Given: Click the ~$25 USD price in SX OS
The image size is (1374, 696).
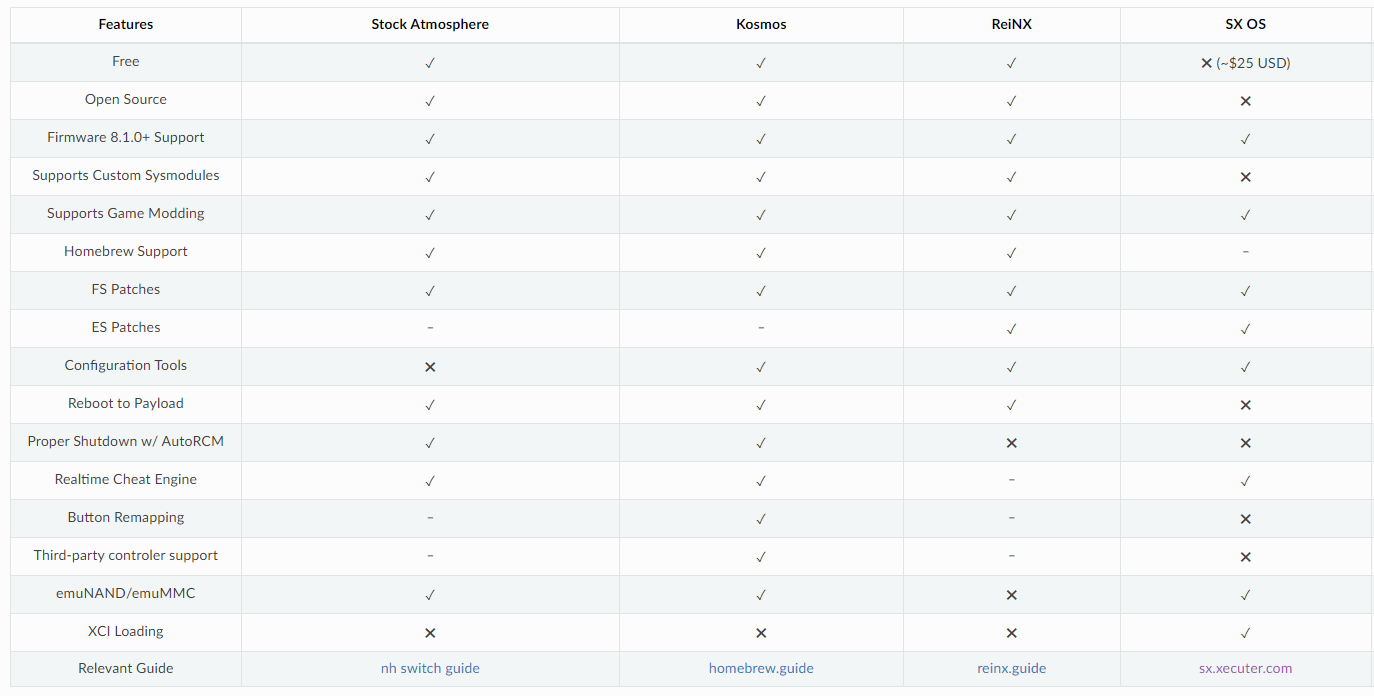Looking at the screenshot, I should pos(1253,63).
